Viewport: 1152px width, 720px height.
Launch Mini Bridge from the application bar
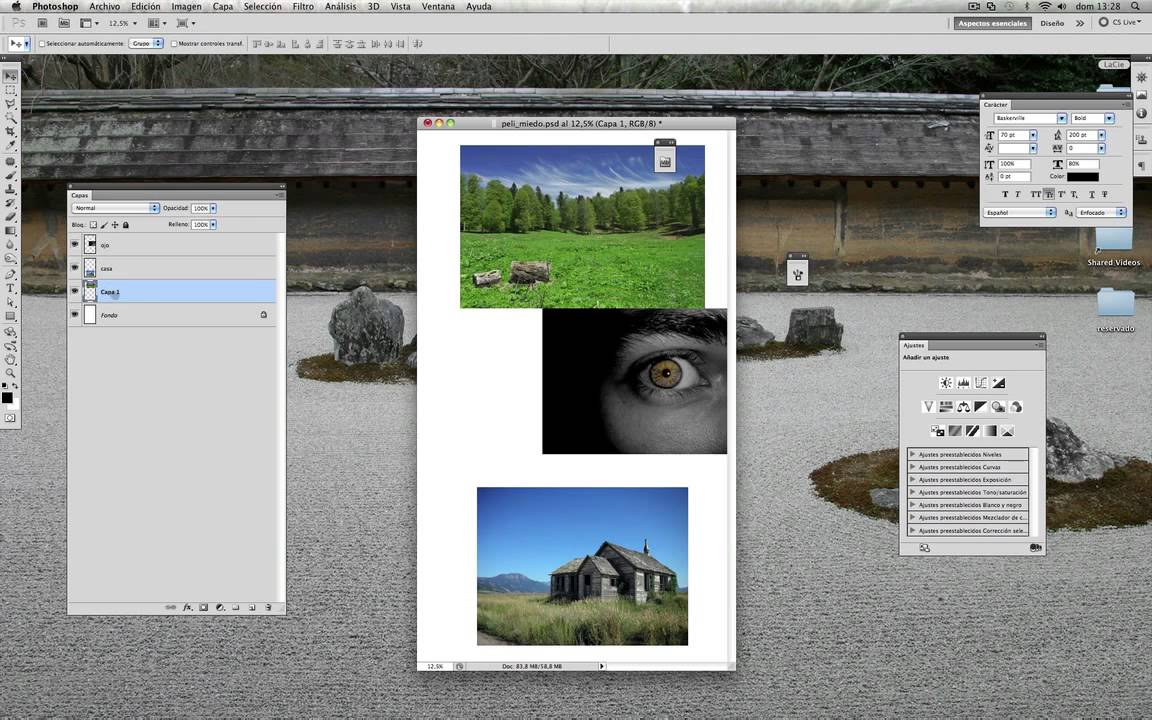[x=64, y=23]
